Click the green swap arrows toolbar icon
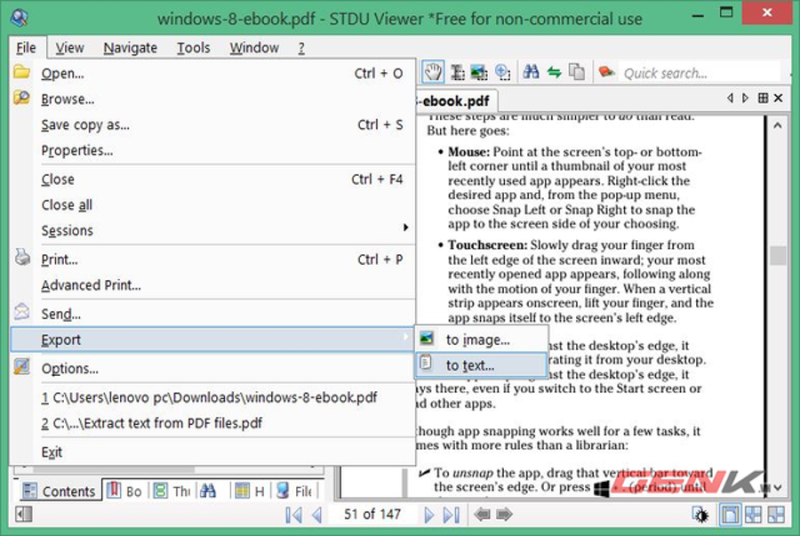800x536 pixels. (x=554, y=72)
